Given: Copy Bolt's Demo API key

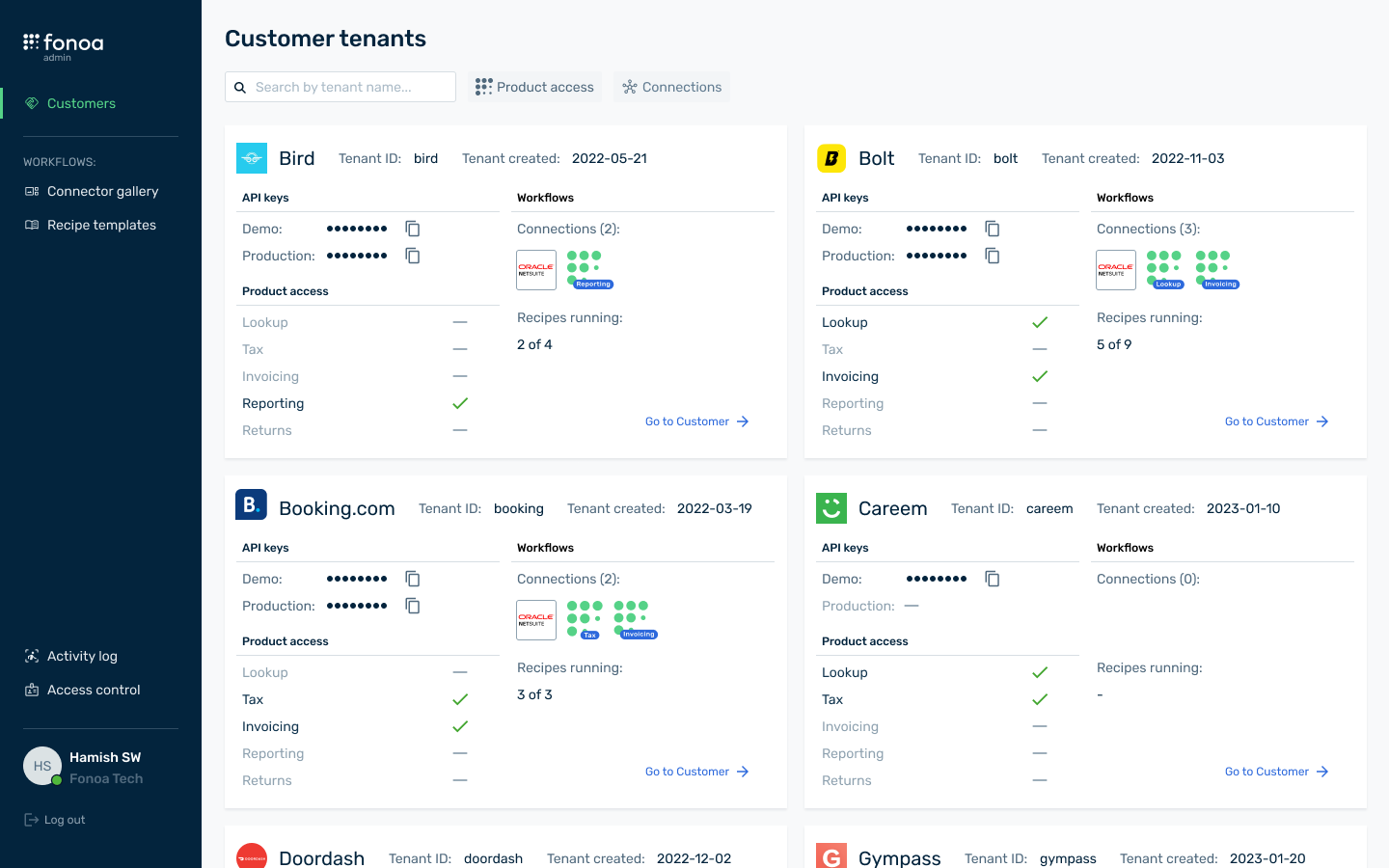Looking at the screenshot, I should coord(993,229).
